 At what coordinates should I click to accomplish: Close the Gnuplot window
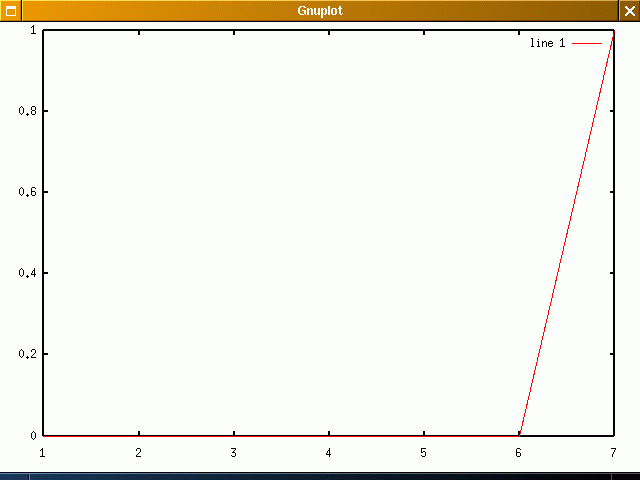pos(629,11)
